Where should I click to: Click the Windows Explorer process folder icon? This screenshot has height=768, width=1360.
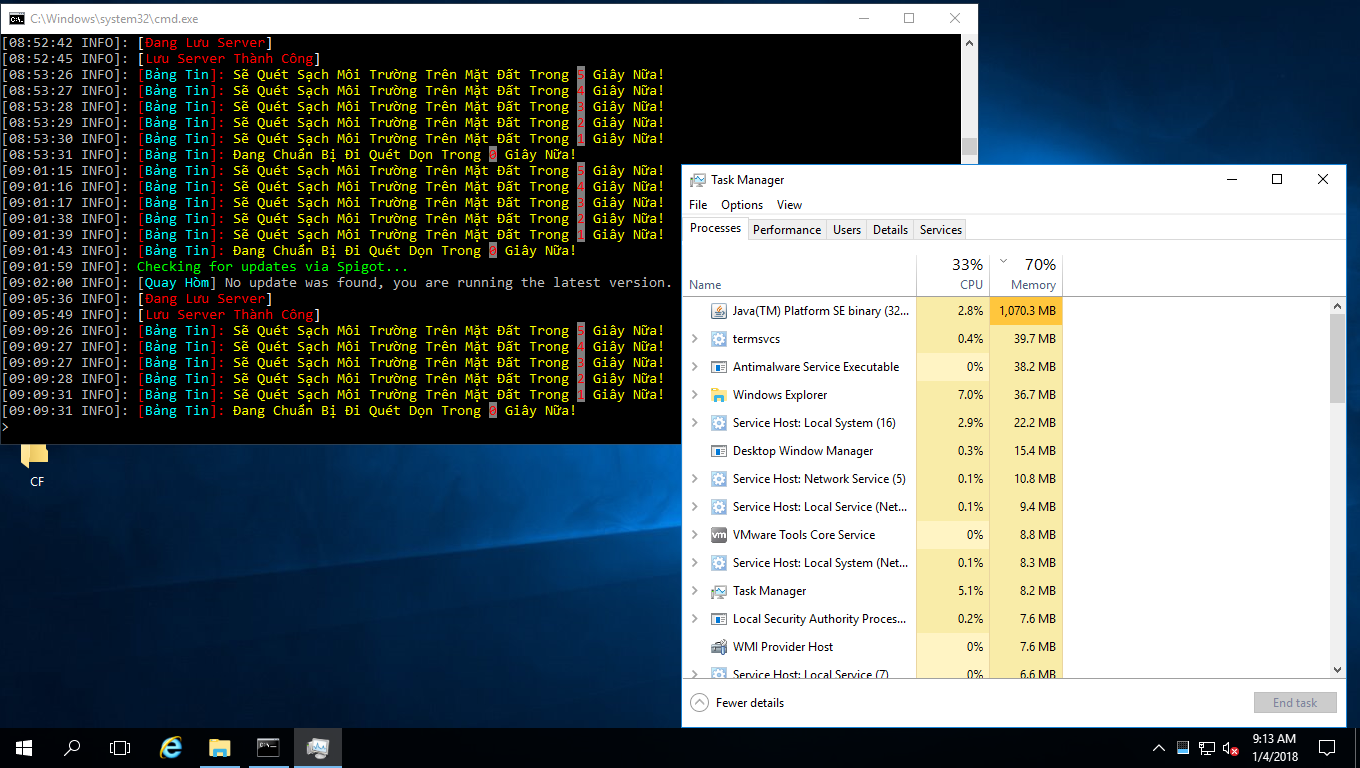(x=718, y=395)
